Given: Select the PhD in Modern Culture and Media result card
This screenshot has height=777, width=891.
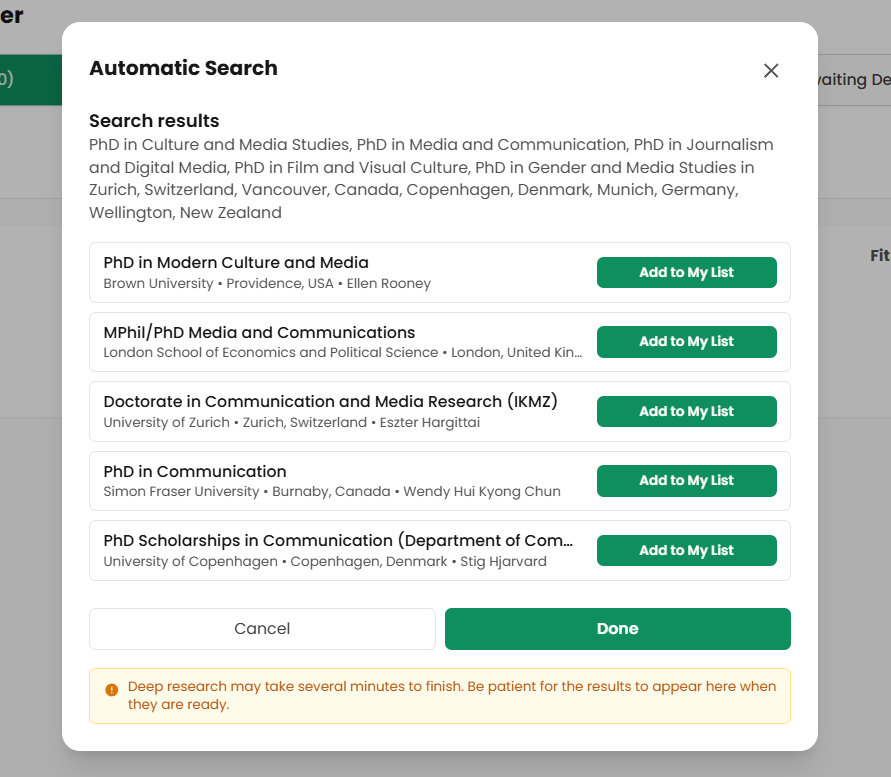Looking at the screenshot, I should click(300, 272).
